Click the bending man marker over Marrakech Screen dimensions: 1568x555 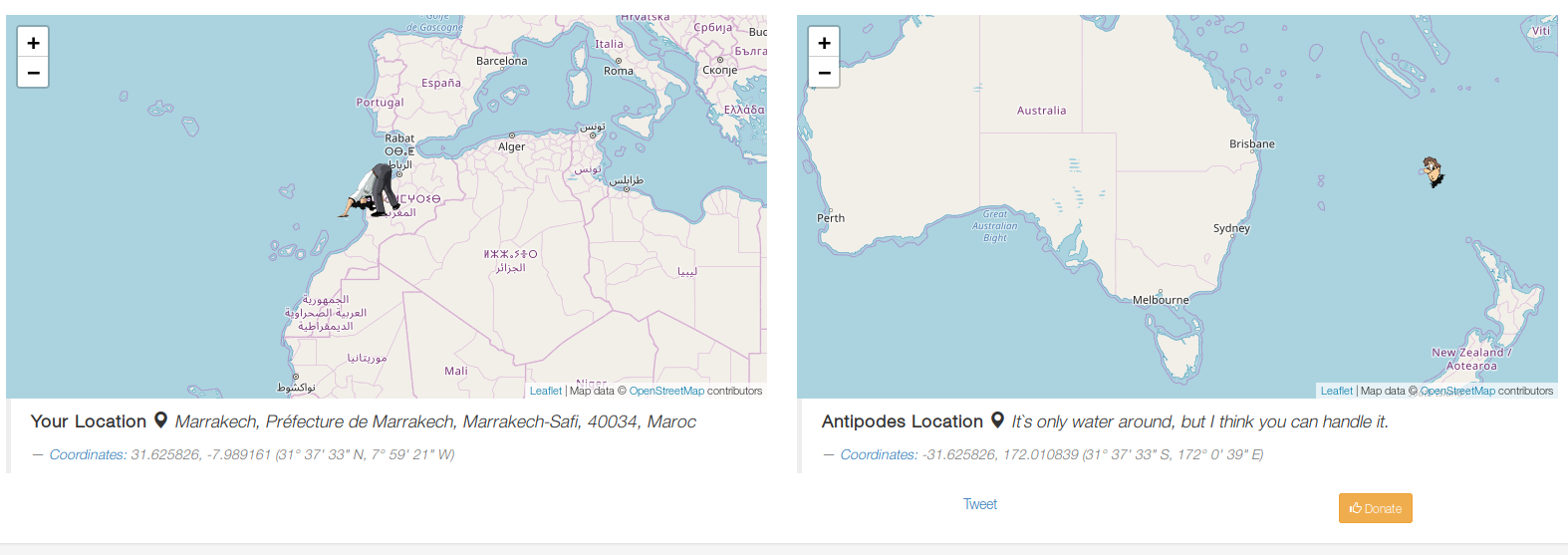tap(372, 191)
